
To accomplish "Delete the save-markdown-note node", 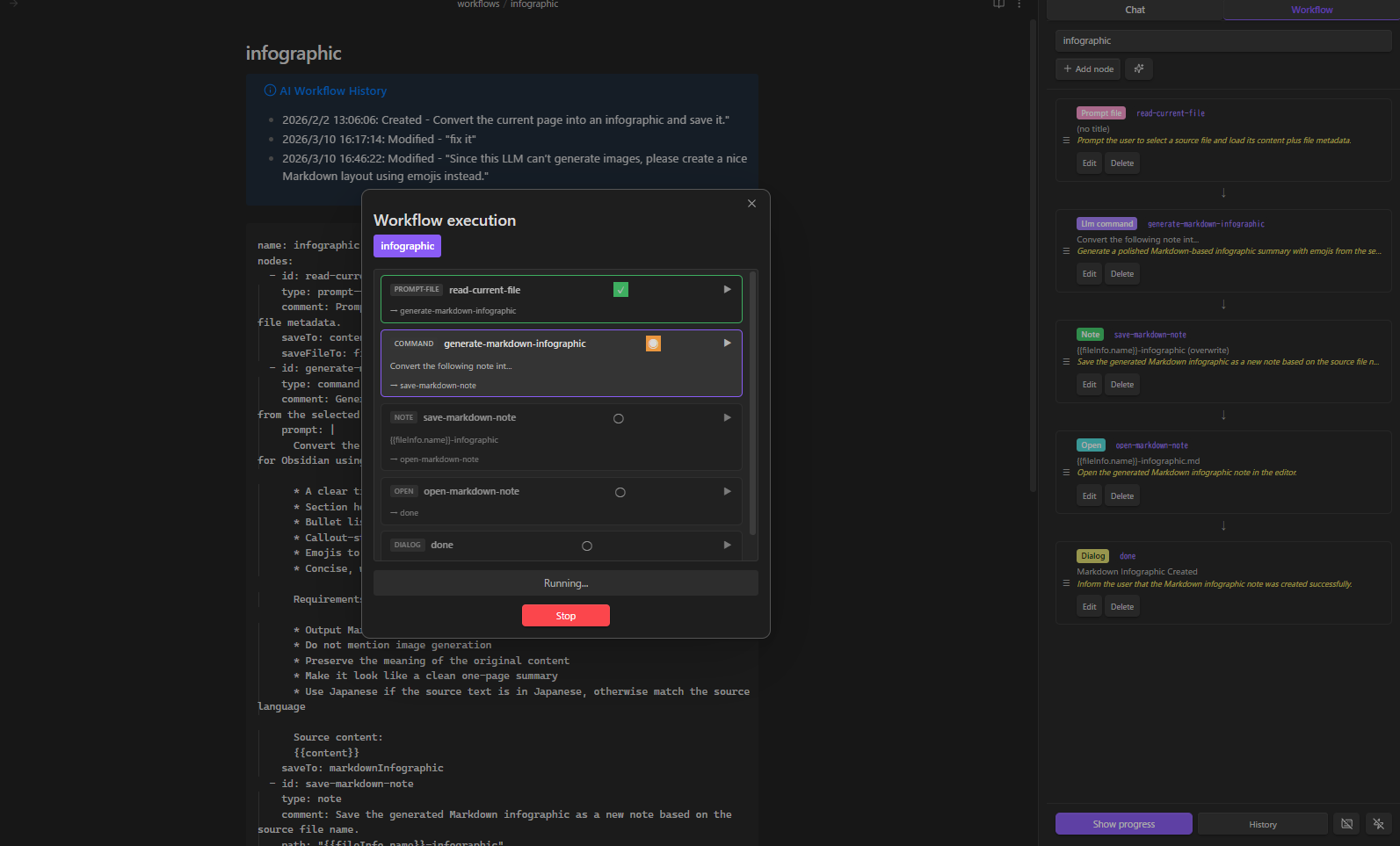I will coord(1122,385).
